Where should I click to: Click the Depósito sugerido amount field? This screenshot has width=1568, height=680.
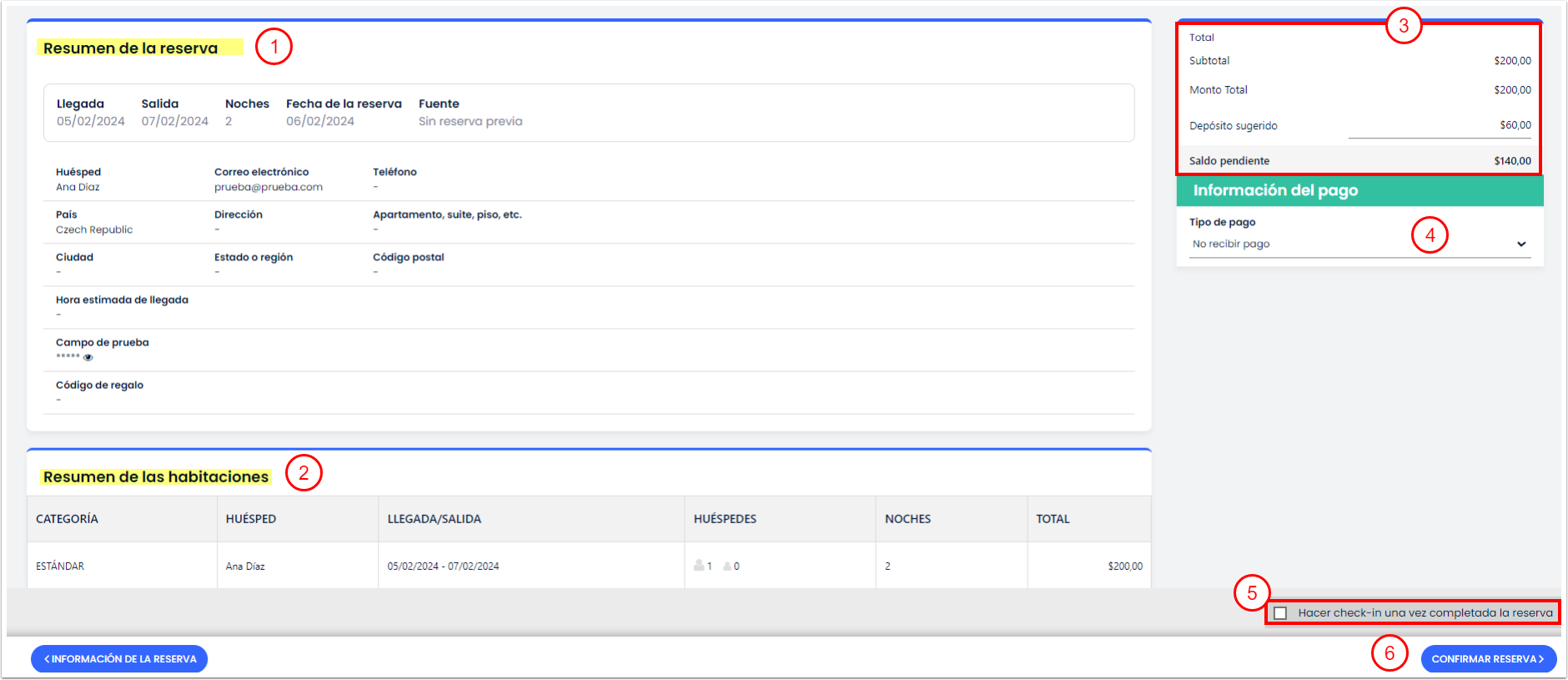click(1439, 126)
